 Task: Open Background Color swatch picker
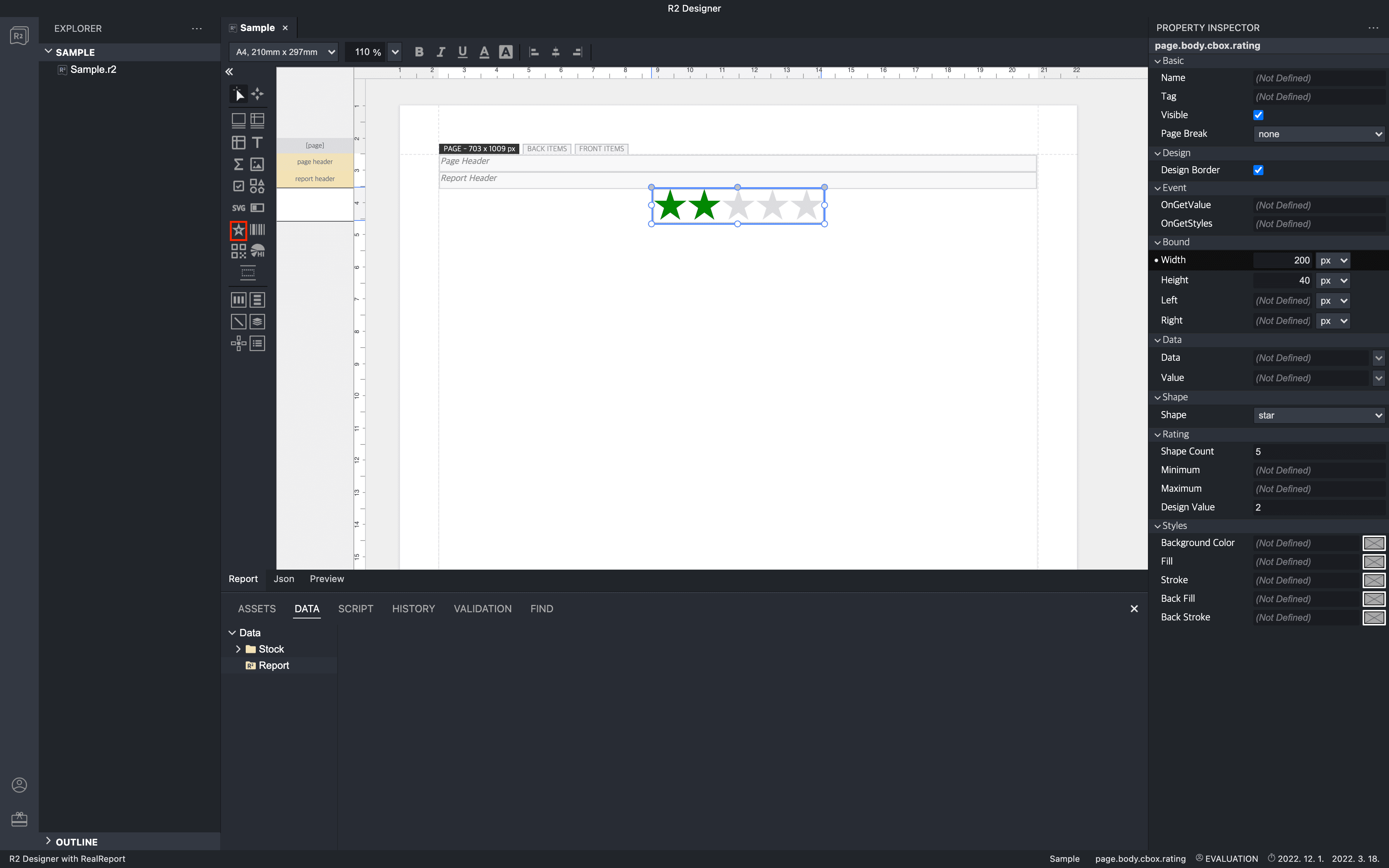click(1373, 543)
